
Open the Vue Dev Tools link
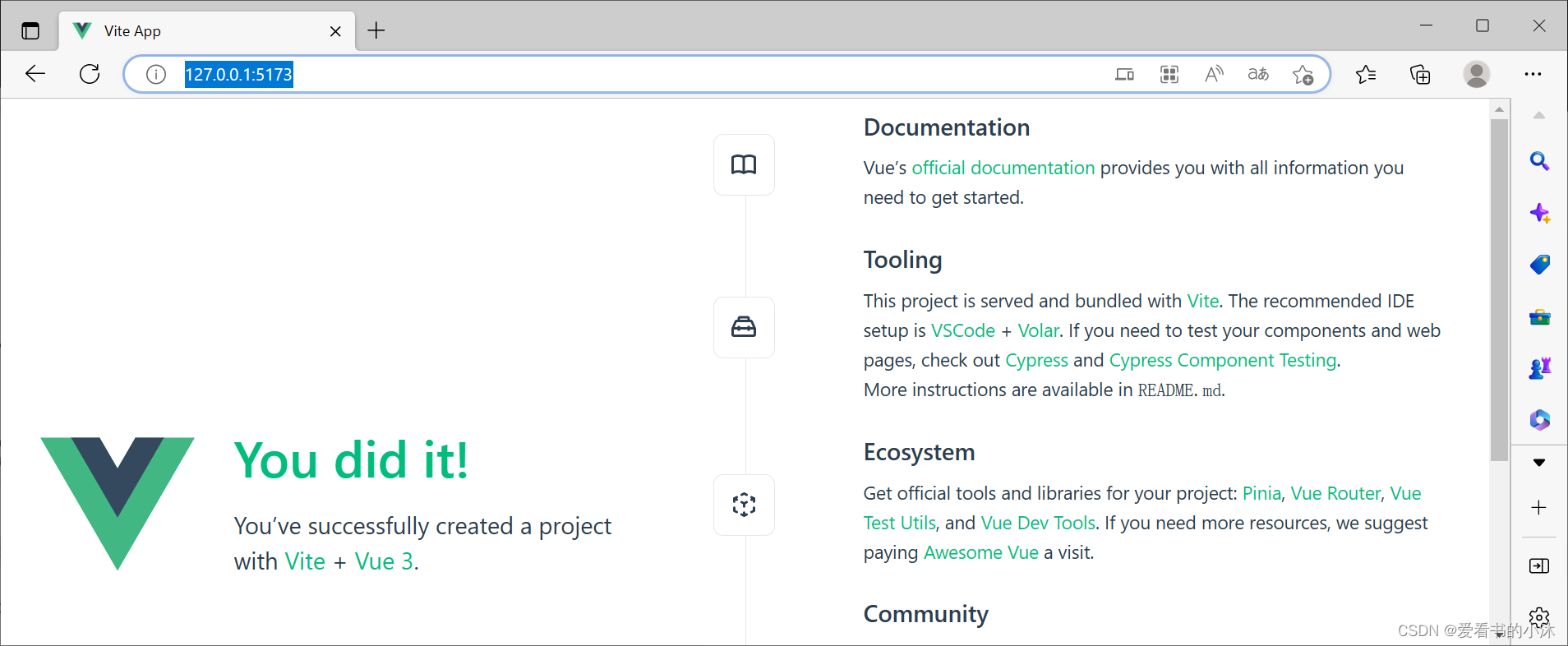pos(1038,523)
